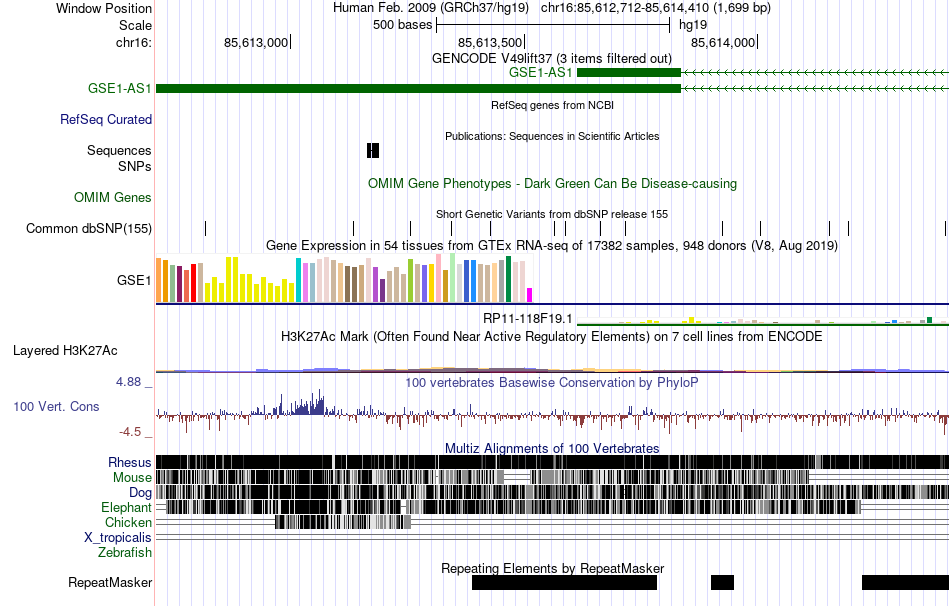
Task: Click the Layered H3K27Ac signal graph
Action: [552, 369]
